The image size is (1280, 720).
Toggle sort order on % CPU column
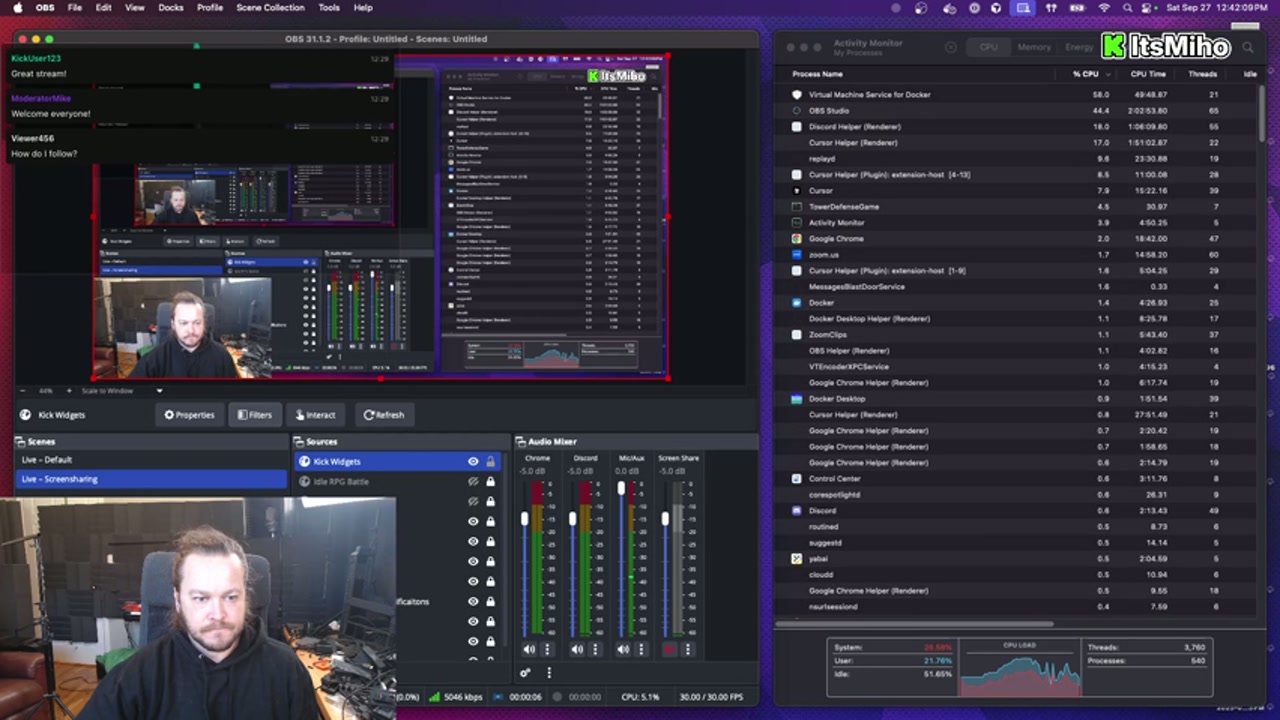pyautogui.click(x=1085, y=74)
